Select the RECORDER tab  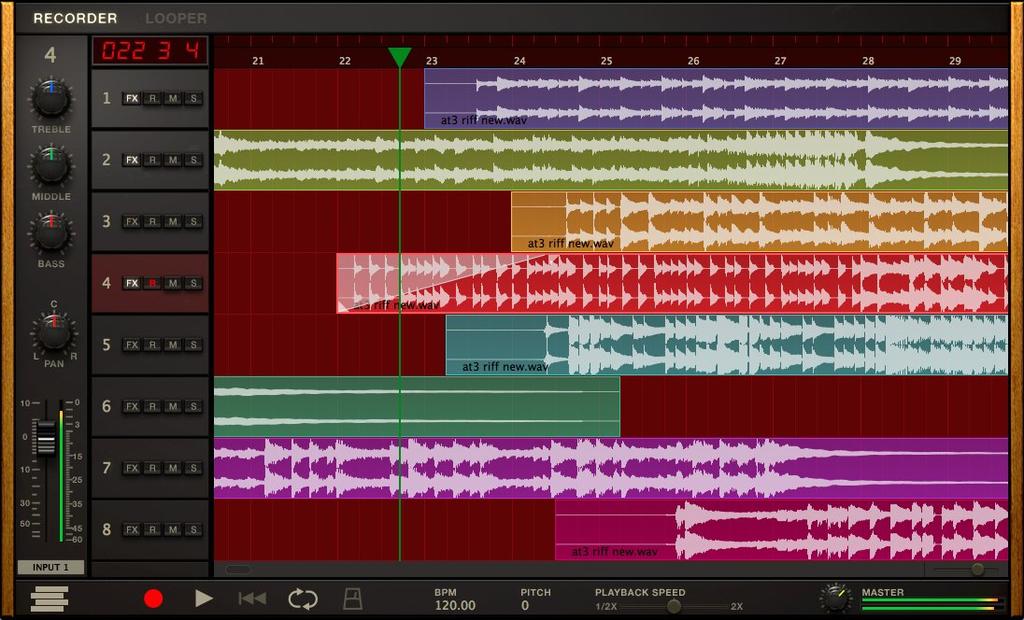tap(75, 18)
